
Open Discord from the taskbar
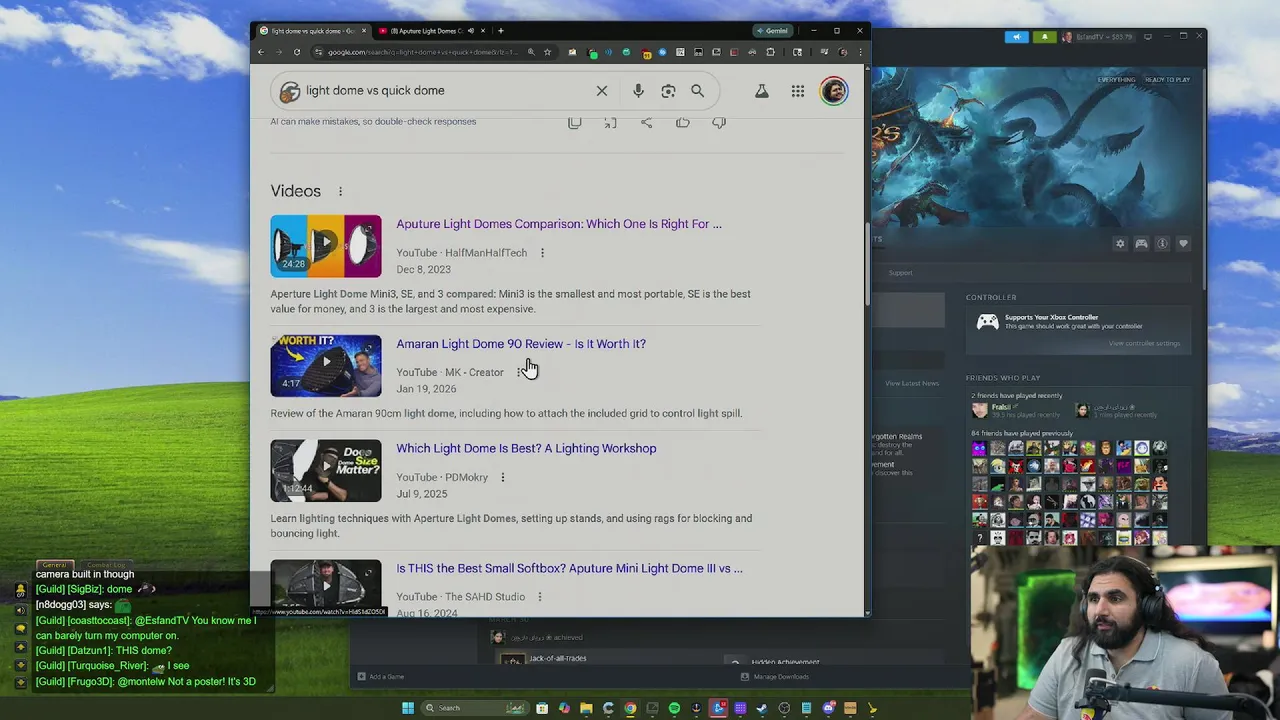click(828, 708)
